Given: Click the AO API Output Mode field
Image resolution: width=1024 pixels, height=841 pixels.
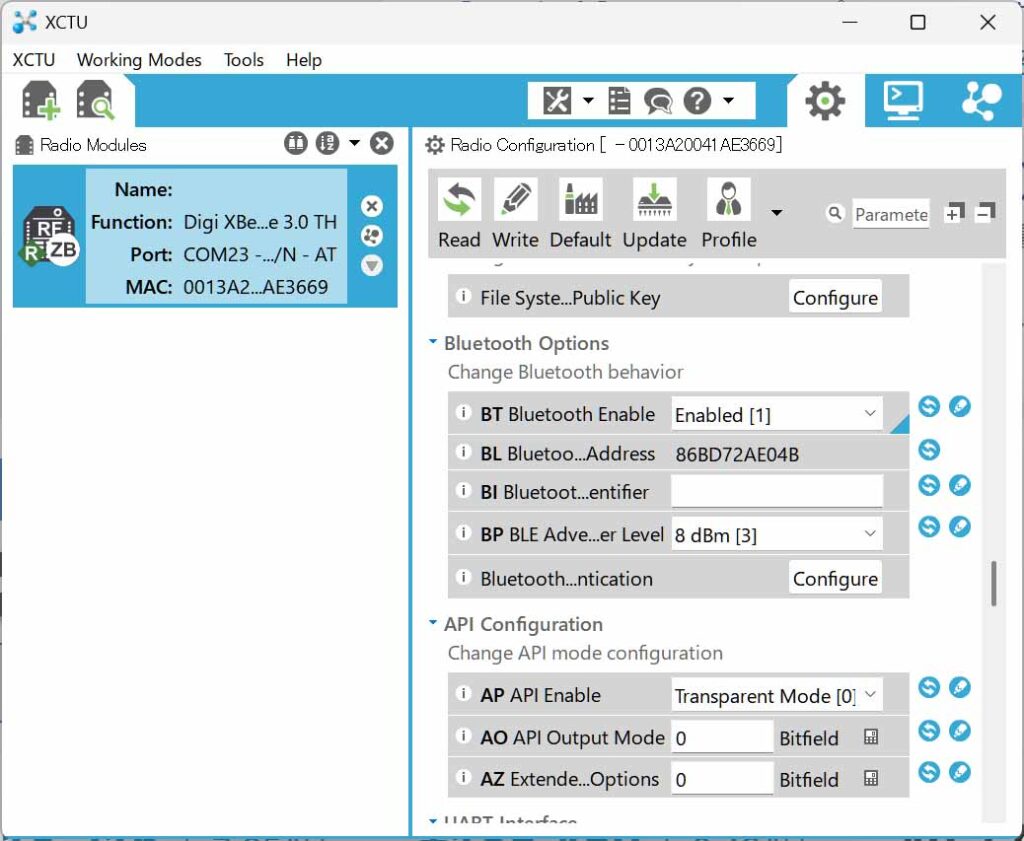Looking at the screenshot, I should point(722,737).
